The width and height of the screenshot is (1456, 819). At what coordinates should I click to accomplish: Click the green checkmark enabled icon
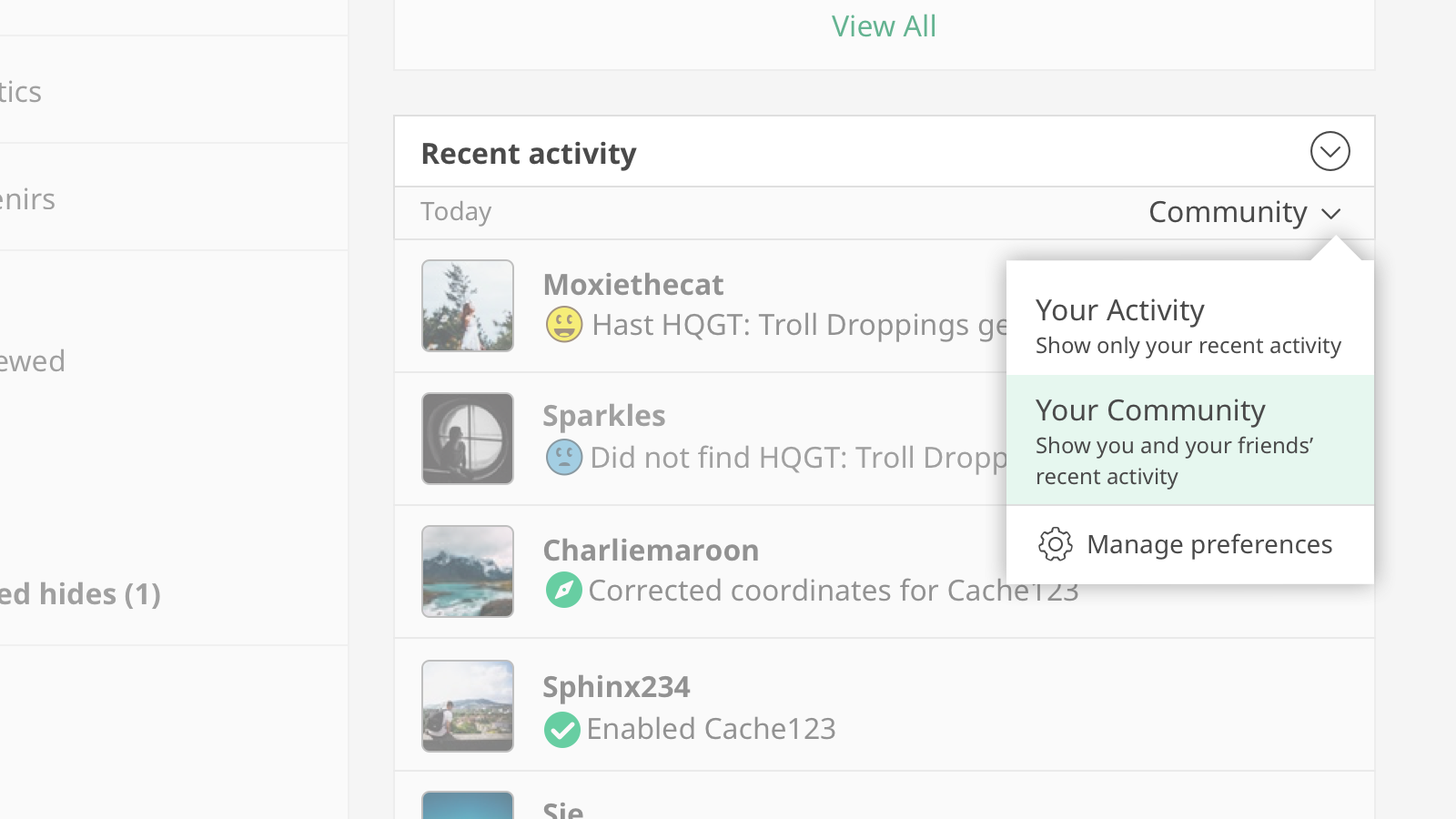562,729
